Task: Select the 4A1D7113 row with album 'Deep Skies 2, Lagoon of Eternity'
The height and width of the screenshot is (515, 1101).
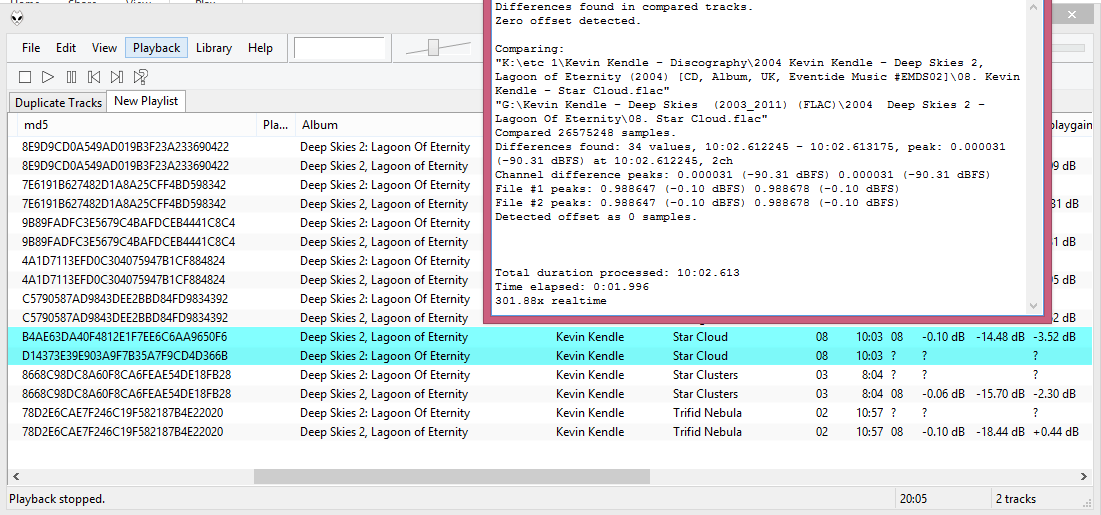Action: point(246,280)
